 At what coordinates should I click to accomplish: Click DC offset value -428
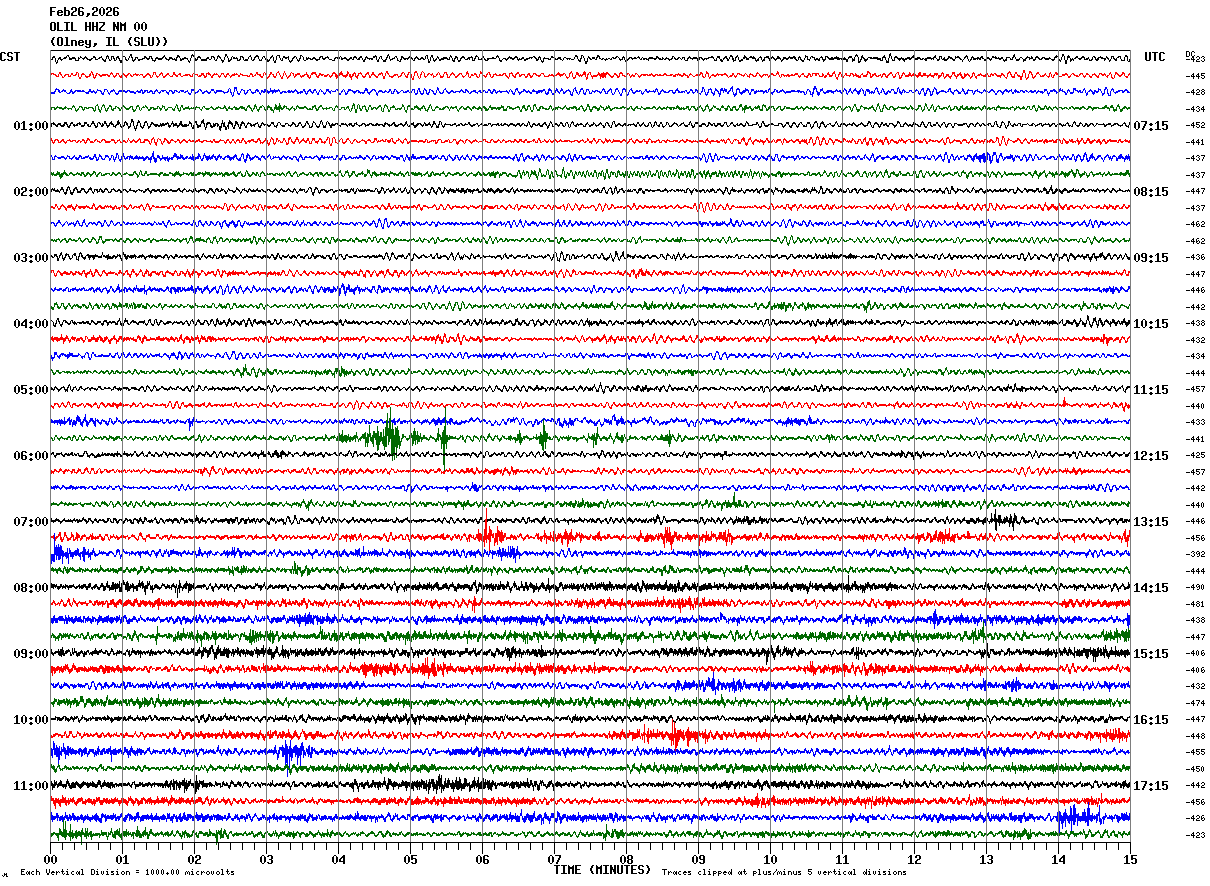coord(1195,92)
